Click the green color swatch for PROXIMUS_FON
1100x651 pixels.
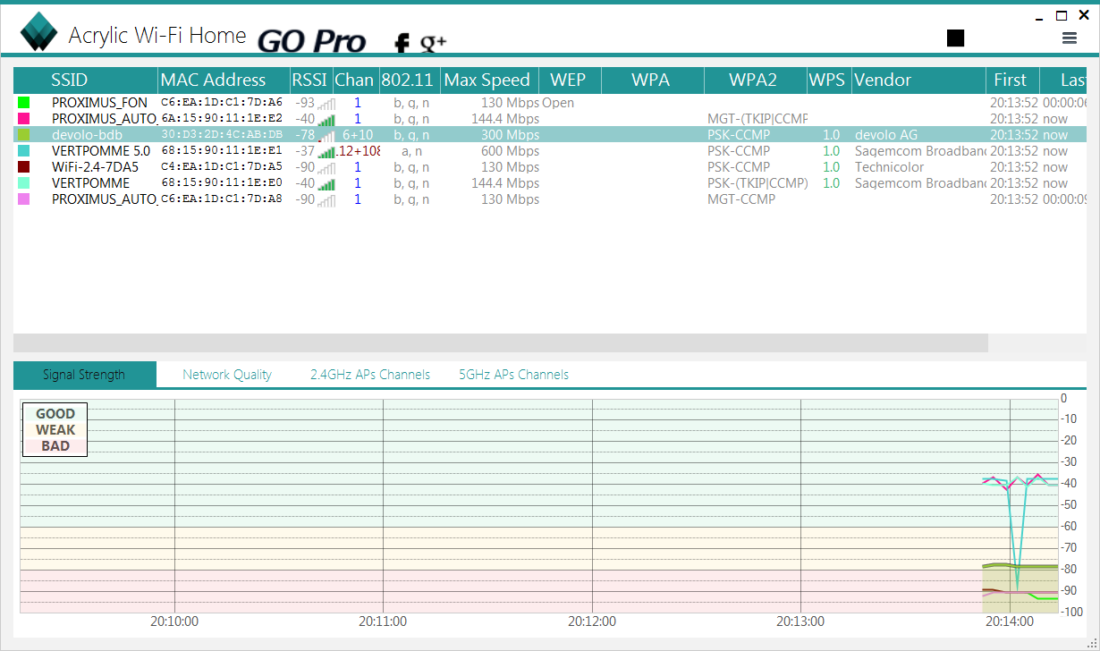pos(24,103)
